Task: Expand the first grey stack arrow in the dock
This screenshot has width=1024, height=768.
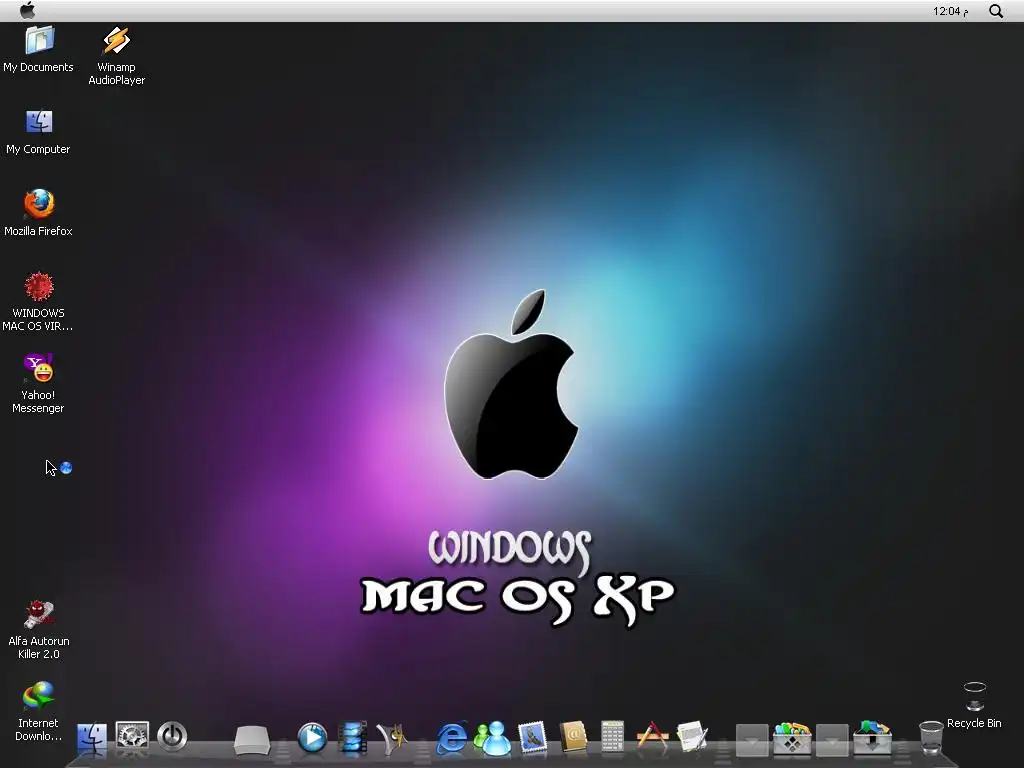Action: 752,740
